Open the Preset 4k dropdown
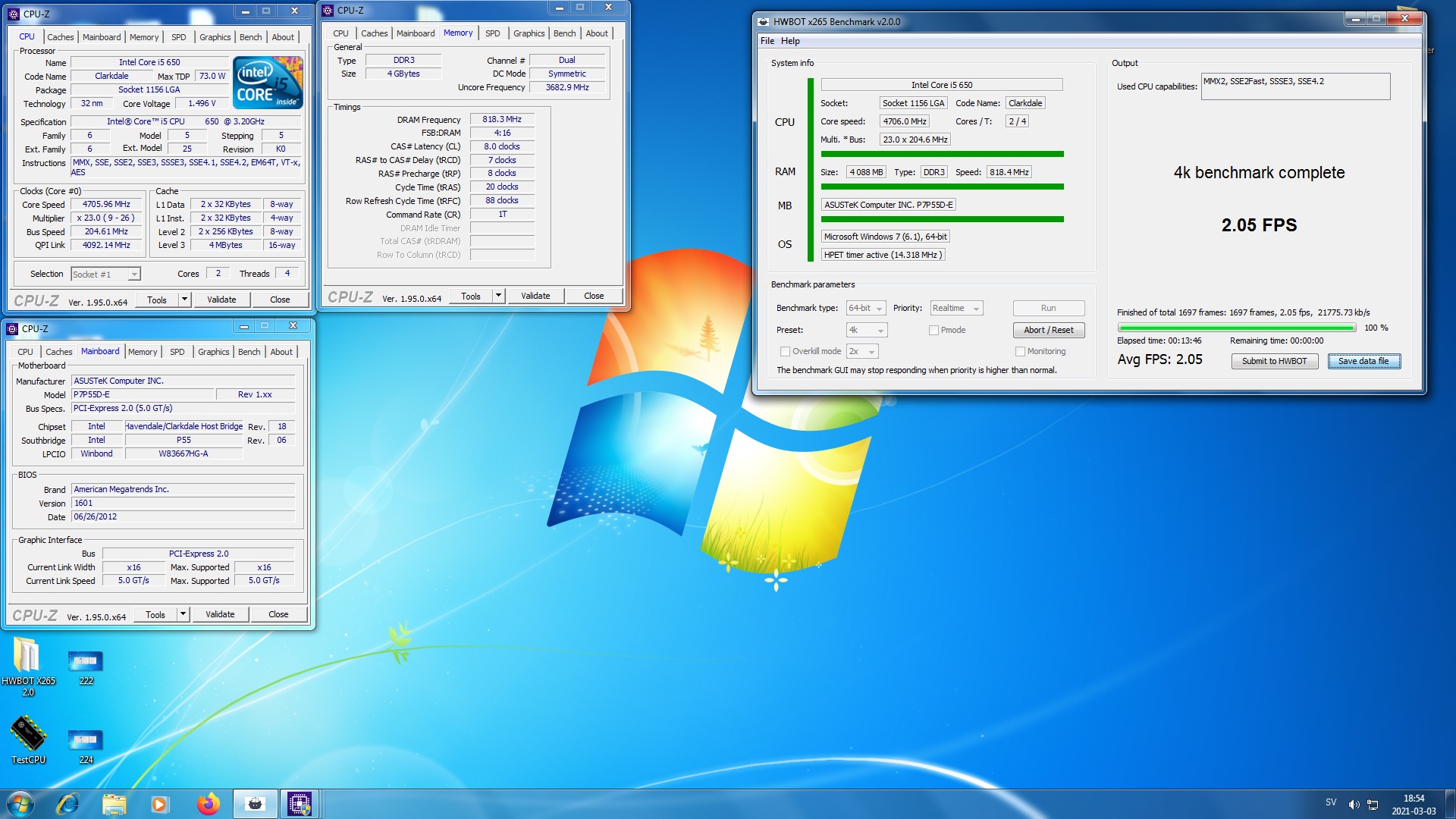The height and width of the screenshot is (819, 1456). point(867,330)
